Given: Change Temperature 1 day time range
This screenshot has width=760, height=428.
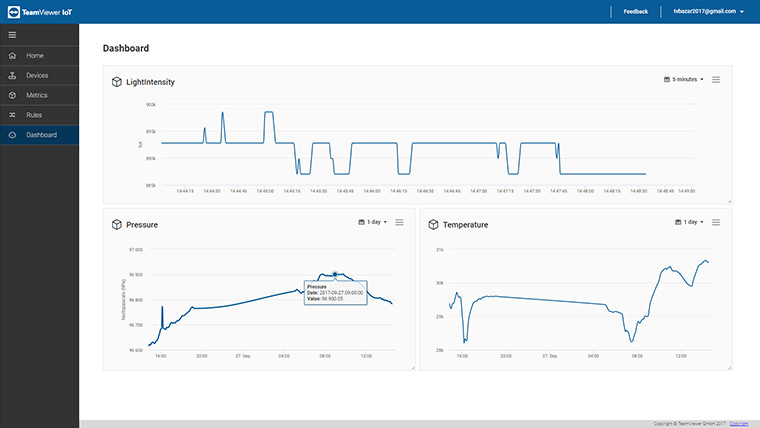Looking at the screenshot, I should [x=689, y=222].
